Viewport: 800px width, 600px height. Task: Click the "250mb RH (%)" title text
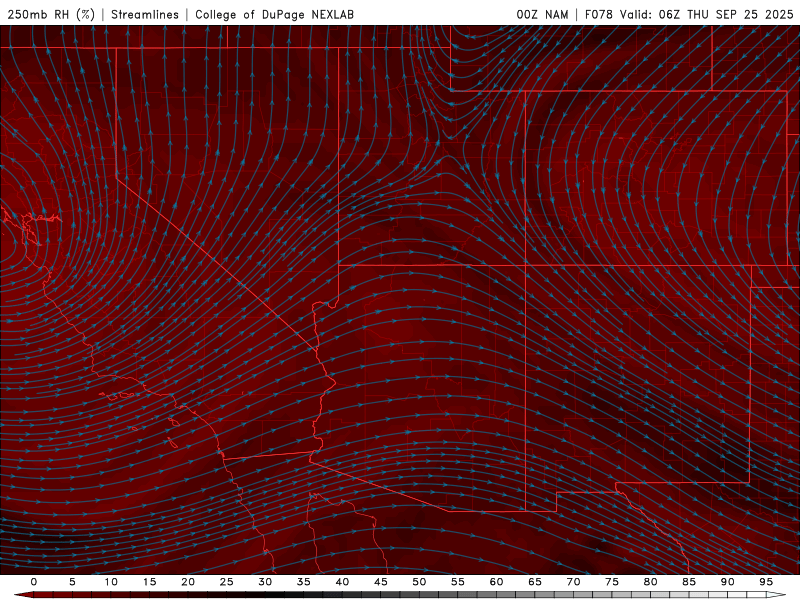tap(51, 14)
